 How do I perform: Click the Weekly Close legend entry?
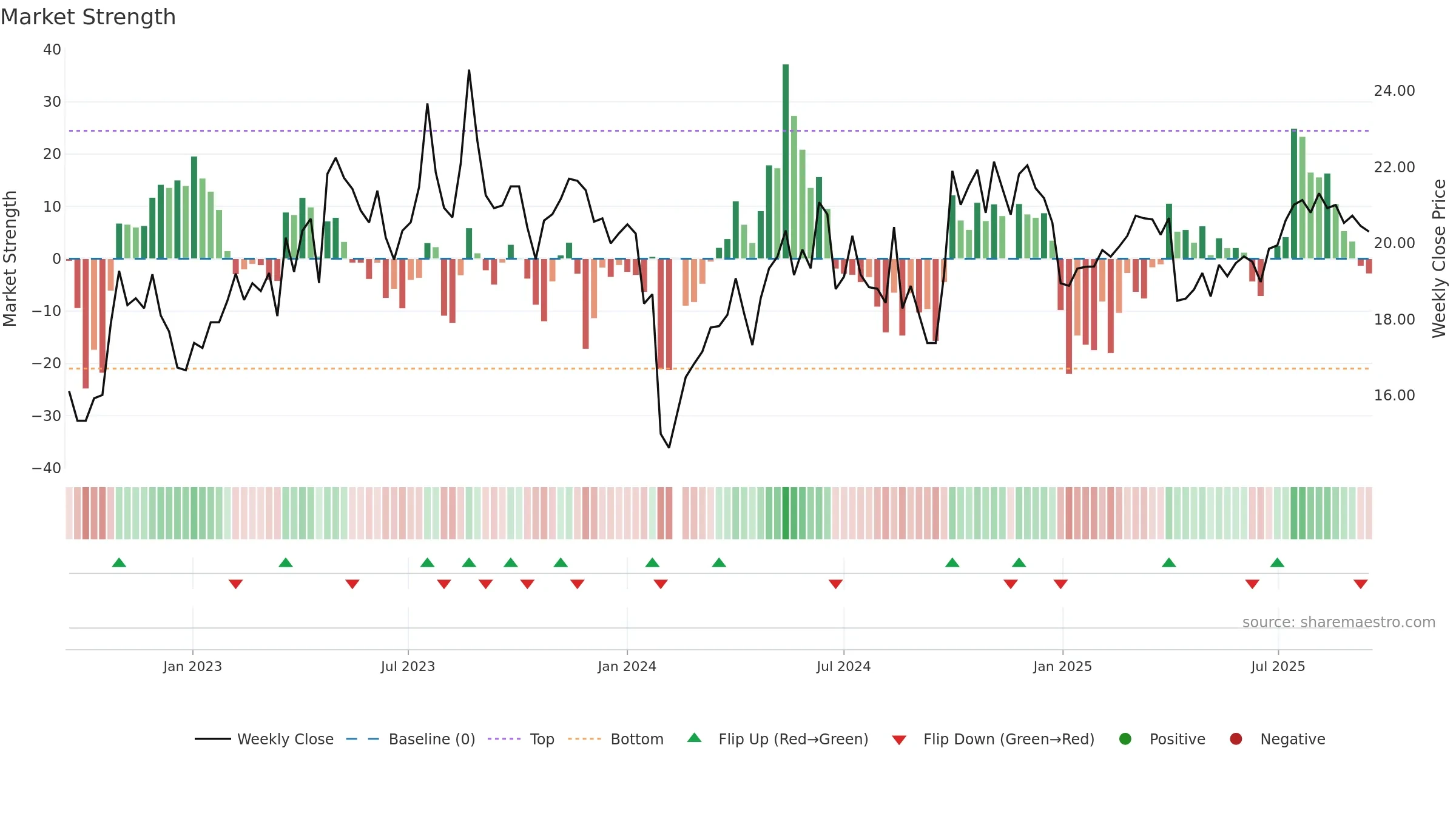[264, 739]
